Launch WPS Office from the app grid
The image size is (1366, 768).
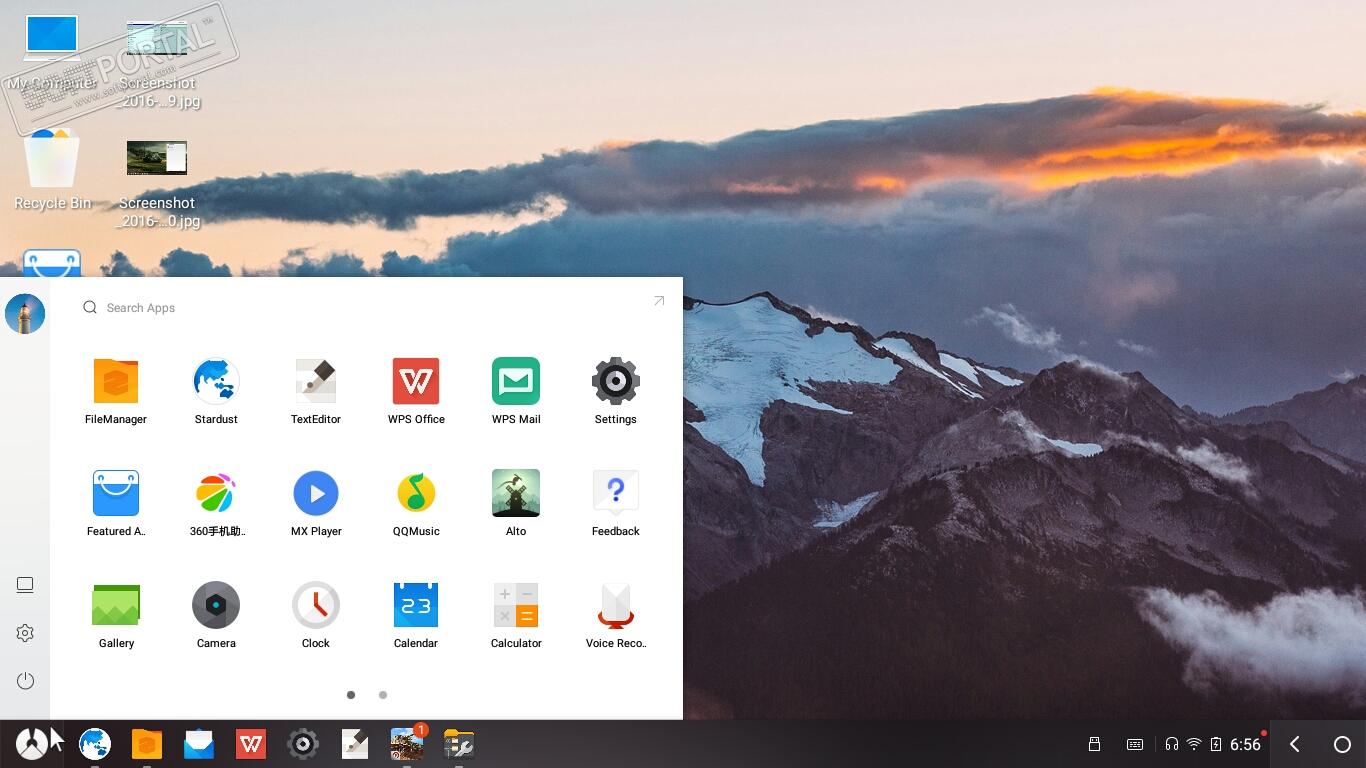pos(416,391)
